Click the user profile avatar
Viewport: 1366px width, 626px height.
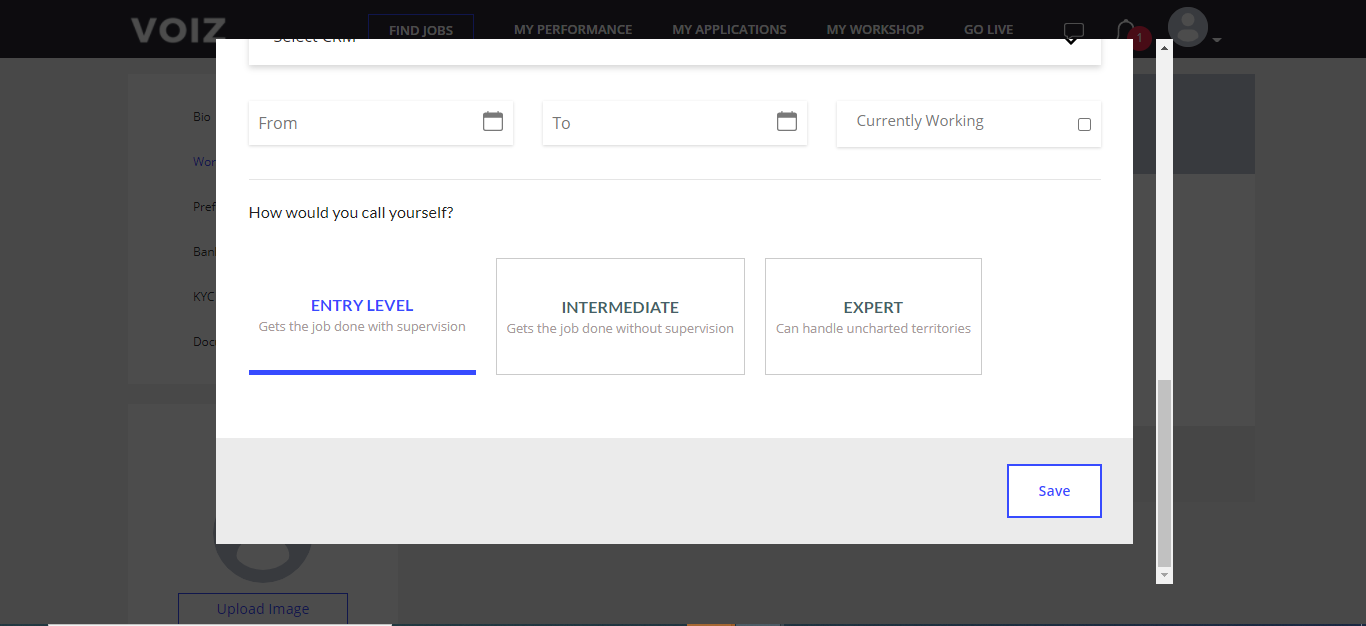click(1188, 28)
